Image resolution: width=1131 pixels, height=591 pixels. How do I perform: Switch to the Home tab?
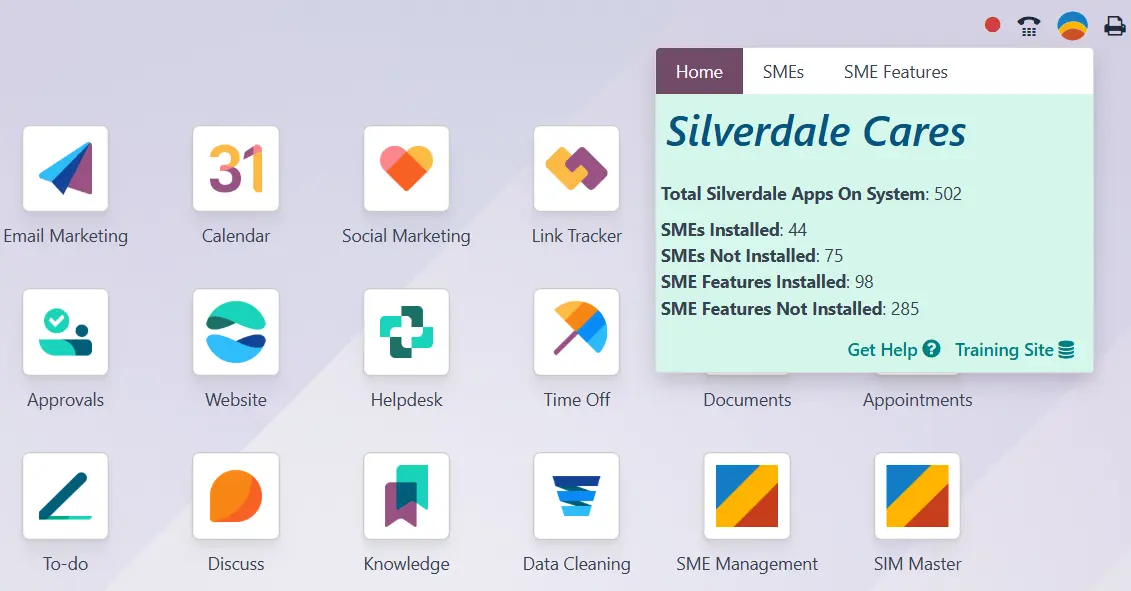pyautogui.click(x=699, y=71)
